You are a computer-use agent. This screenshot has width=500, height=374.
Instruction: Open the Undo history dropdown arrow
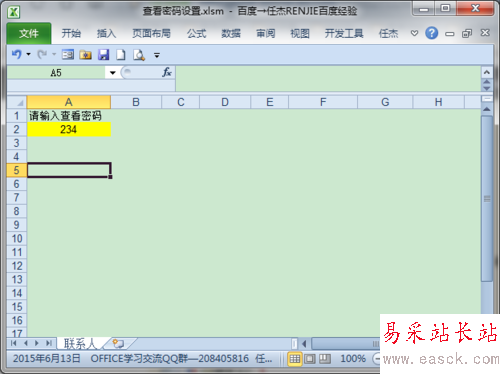[x=29, y=54]
